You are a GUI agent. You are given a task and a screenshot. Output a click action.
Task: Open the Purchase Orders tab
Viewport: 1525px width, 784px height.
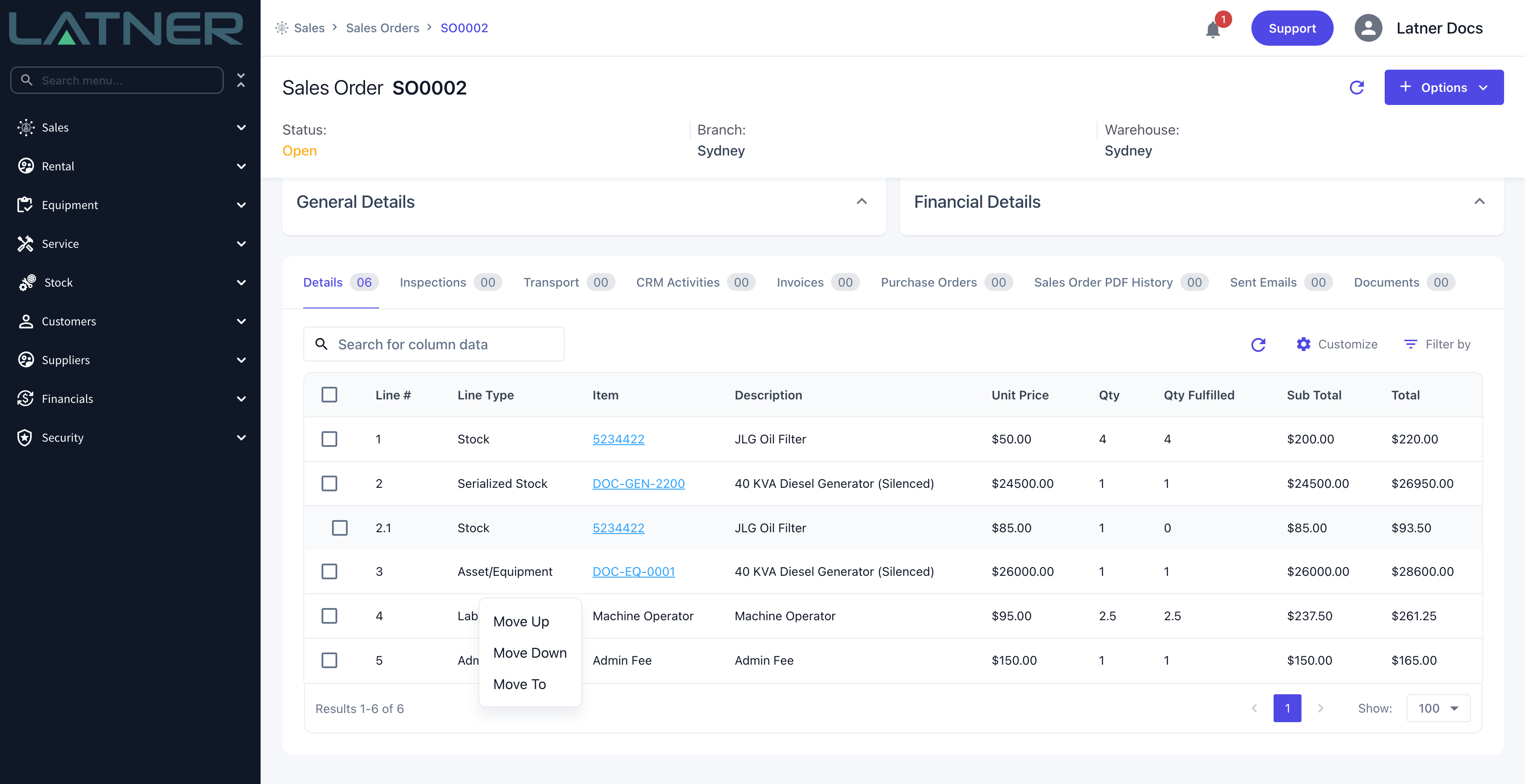(947, 282)
